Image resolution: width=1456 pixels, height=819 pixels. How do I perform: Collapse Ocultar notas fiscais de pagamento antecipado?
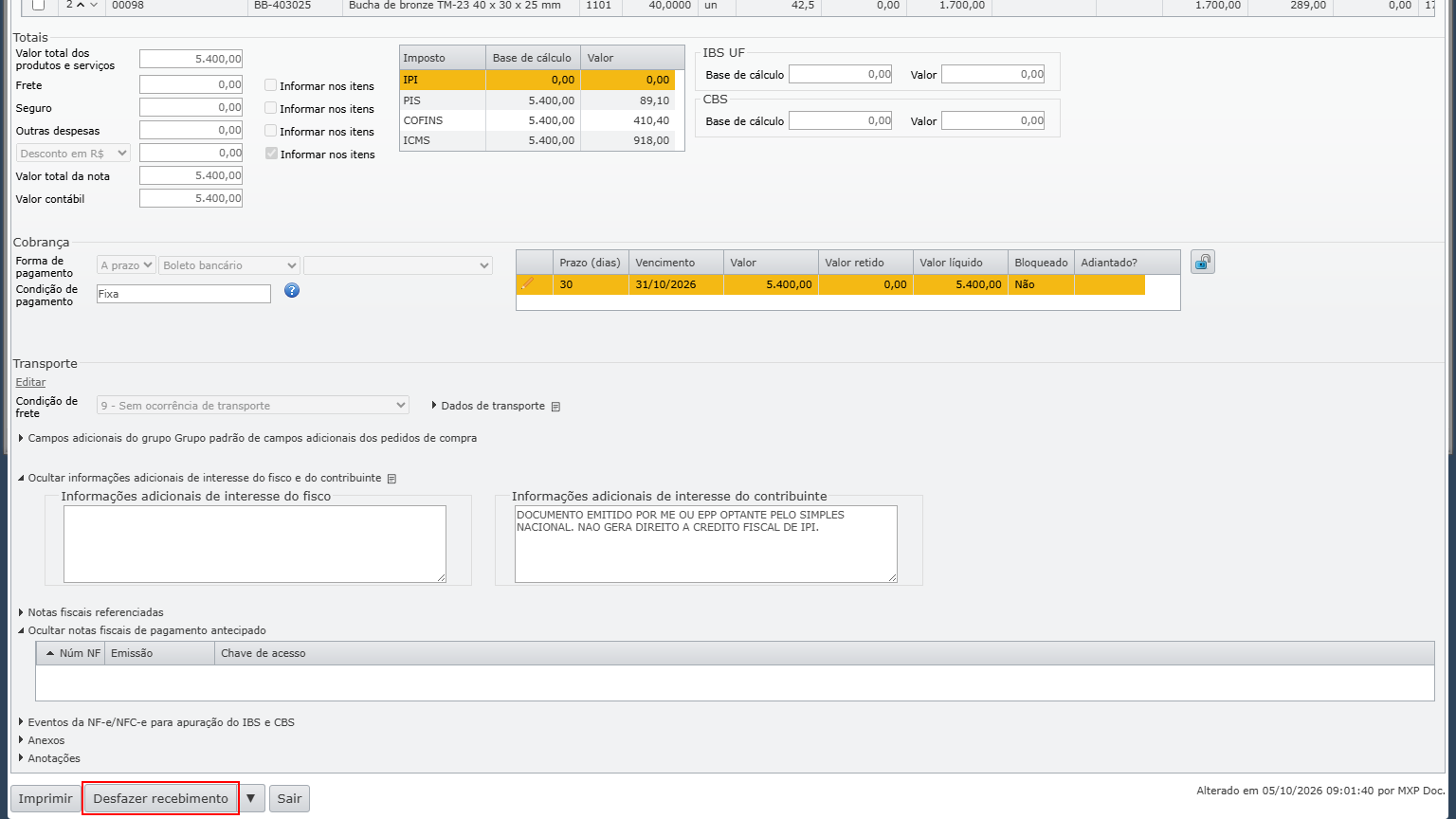click(141, 630)
